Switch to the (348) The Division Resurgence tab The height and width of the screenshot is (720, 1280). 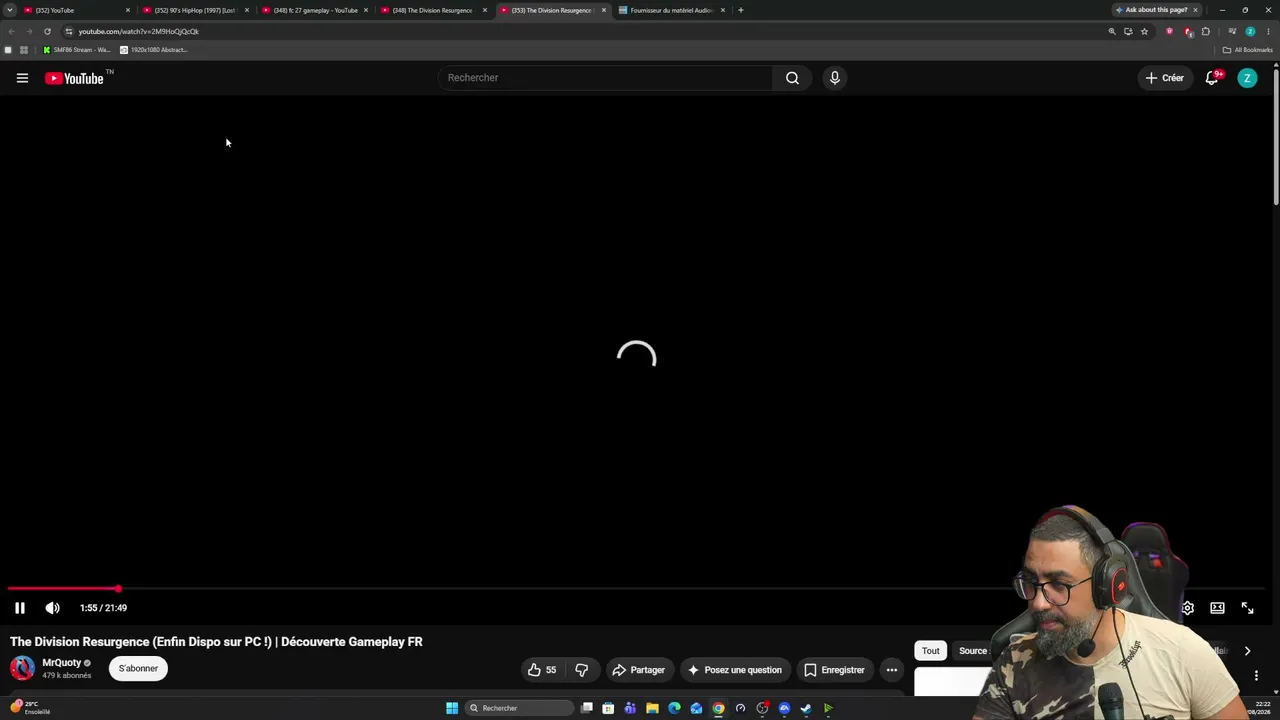point(432,10)
